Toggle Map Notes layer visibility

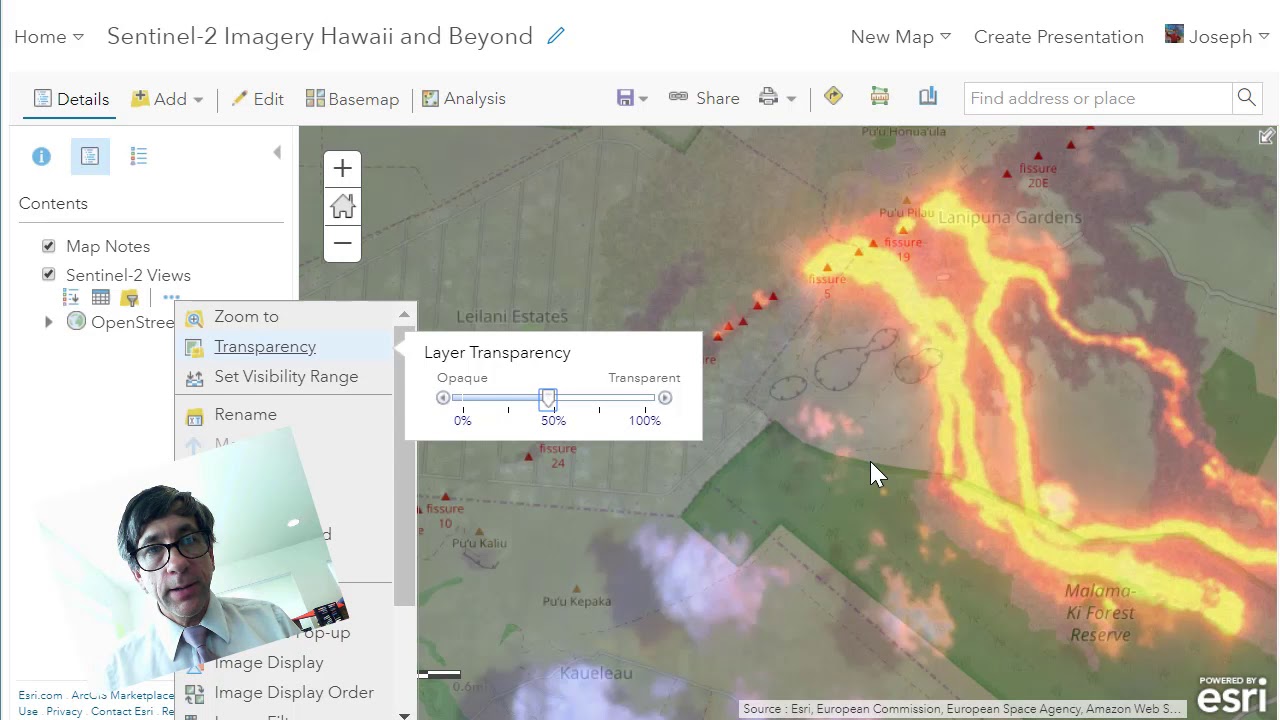(x=48, y=246)
